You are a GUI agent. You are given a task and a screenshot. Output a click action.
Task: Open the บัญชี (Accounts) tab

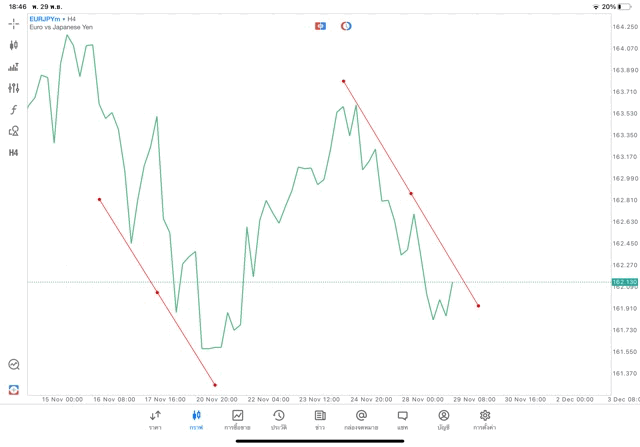tap(443, 419)
